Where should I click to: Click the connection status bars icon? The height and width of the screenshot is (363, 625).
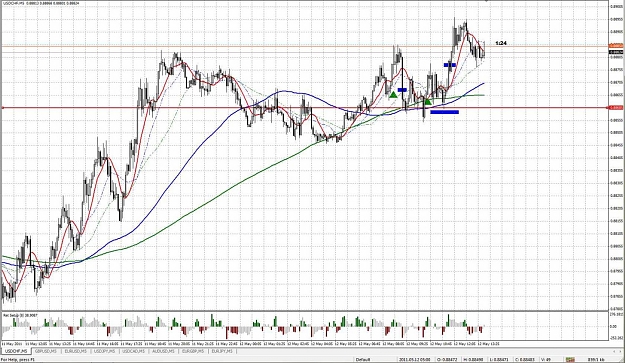(x=570, y=359)
